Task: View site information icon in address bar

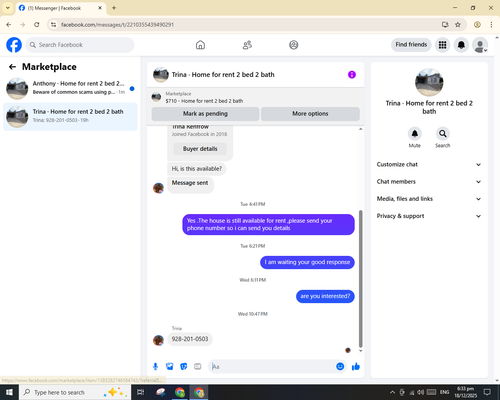Action: click(x=54, y=25)
